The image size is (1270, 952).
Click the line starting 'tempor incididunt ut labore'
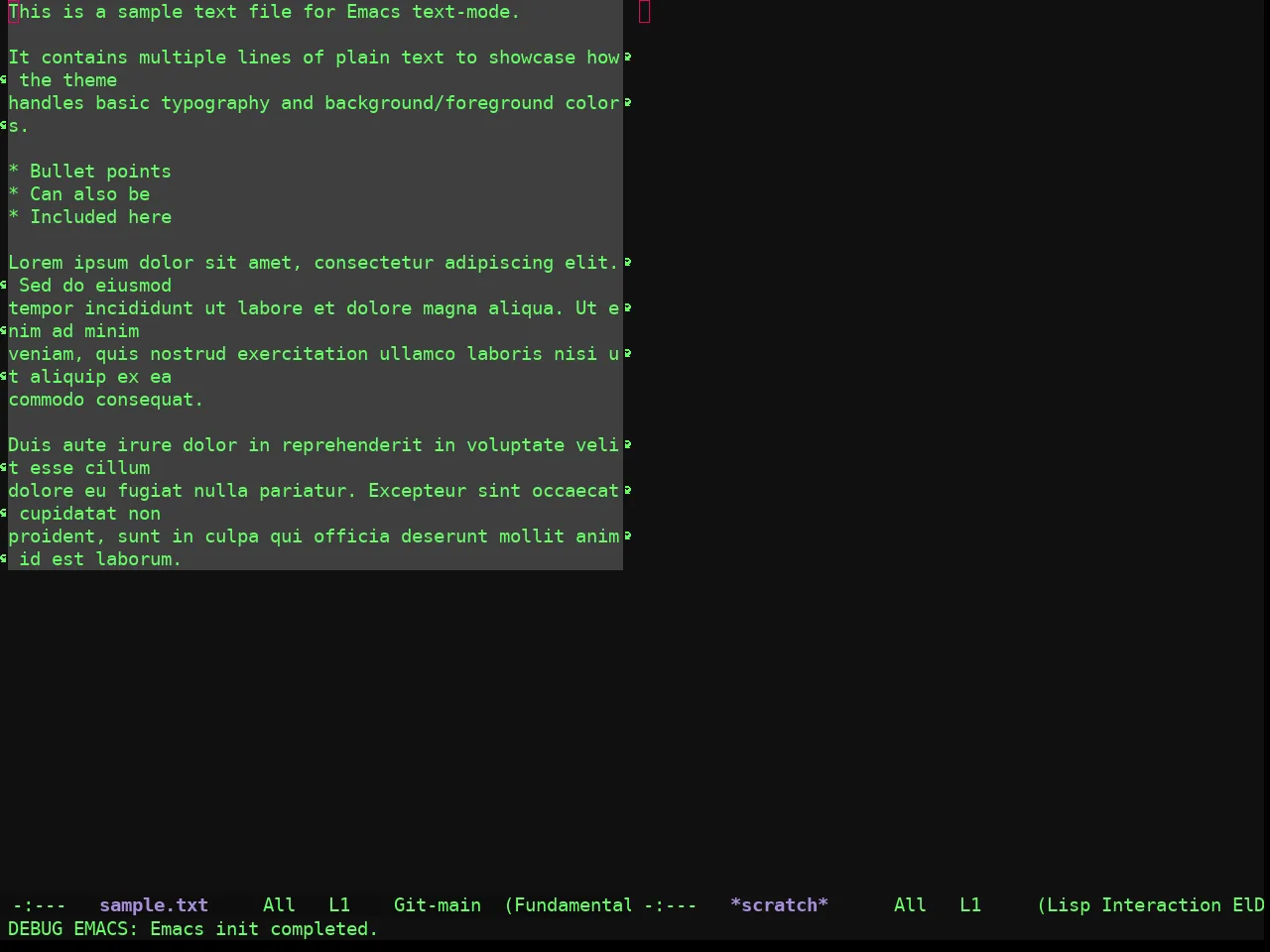[314, 308]
